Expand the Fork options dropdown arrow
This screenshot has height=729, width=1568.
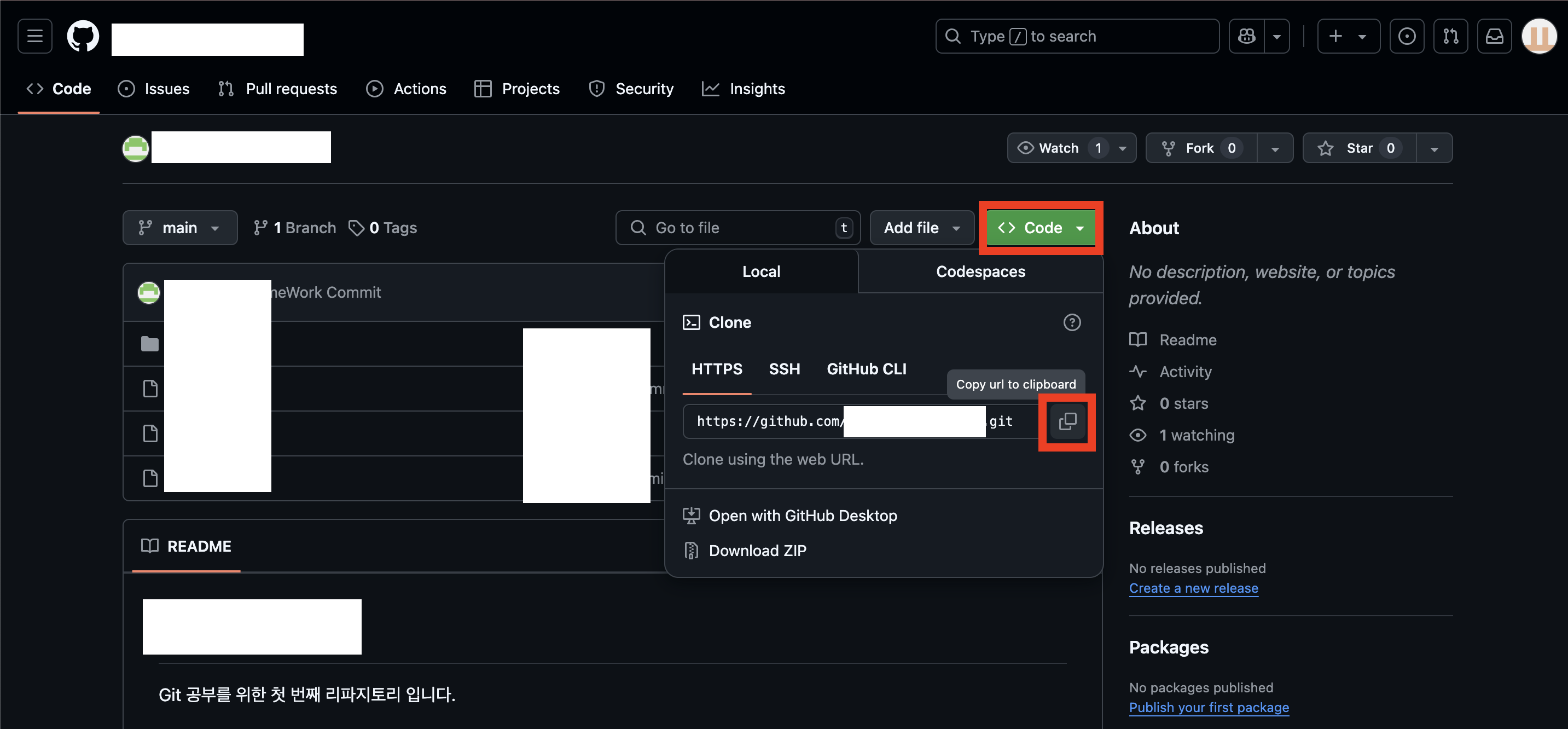[1275, 148]
